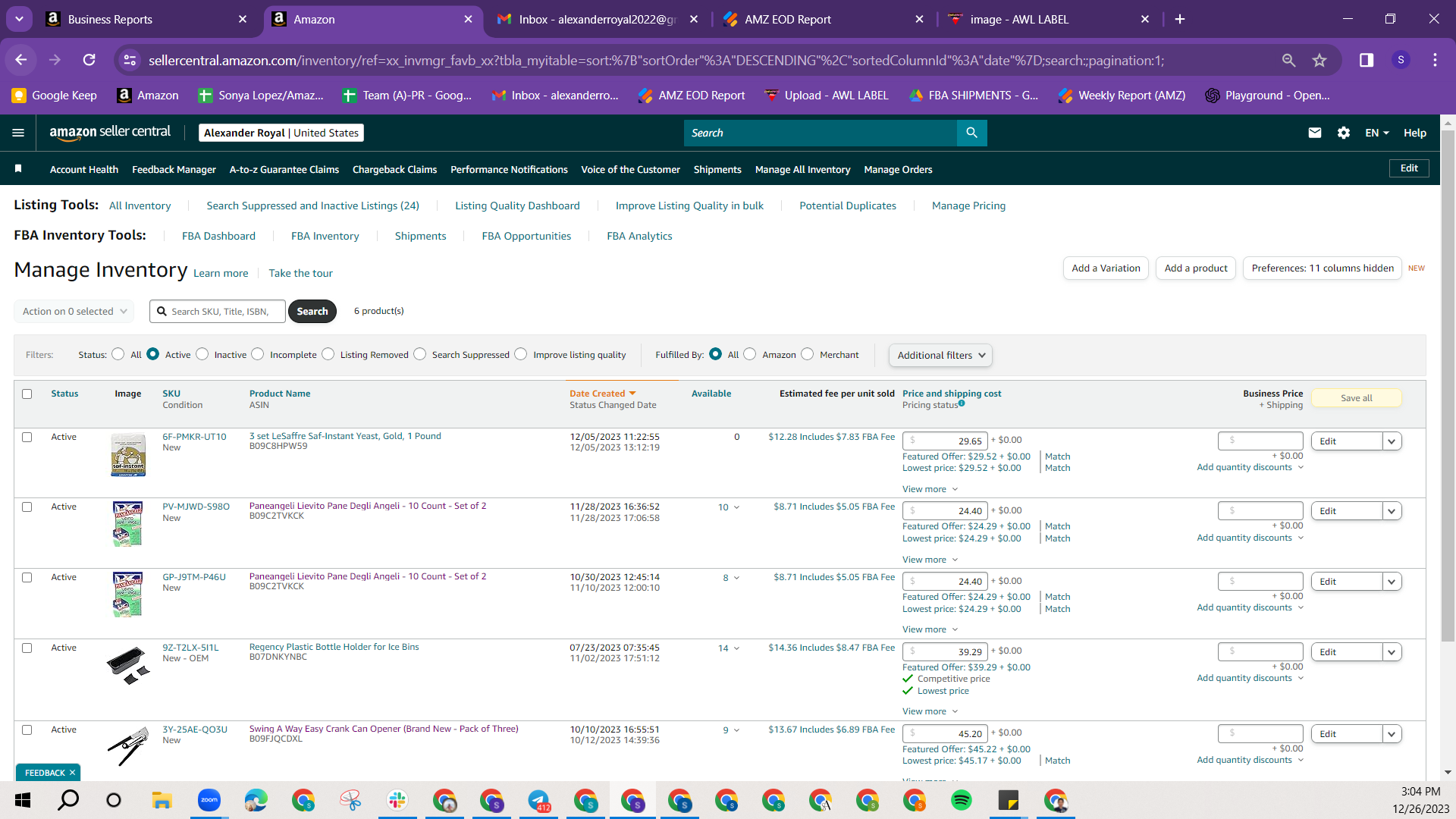The width and height of the screenshot is (1456, 819).
Task: Expand available quantity for SKU 9Z-T2LX-5I1L
Action: (x=736, y=648)
